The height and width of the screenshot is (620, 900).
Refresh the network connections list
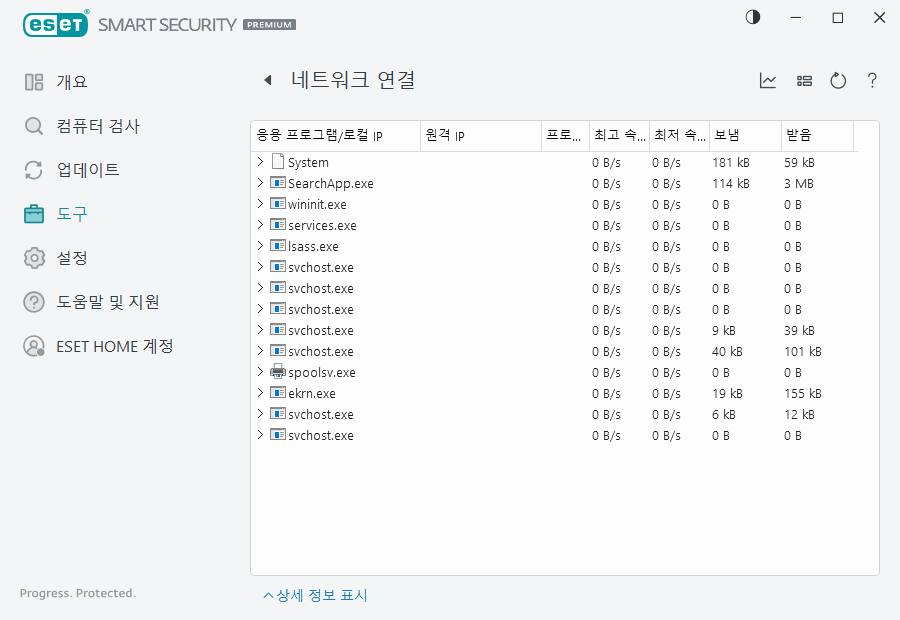(838, 81)
